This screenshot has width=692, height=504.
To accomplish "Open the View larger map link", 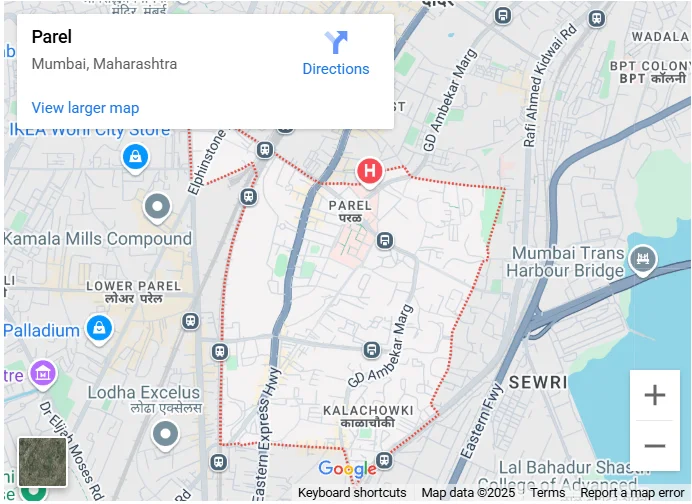I will point(85,108).
